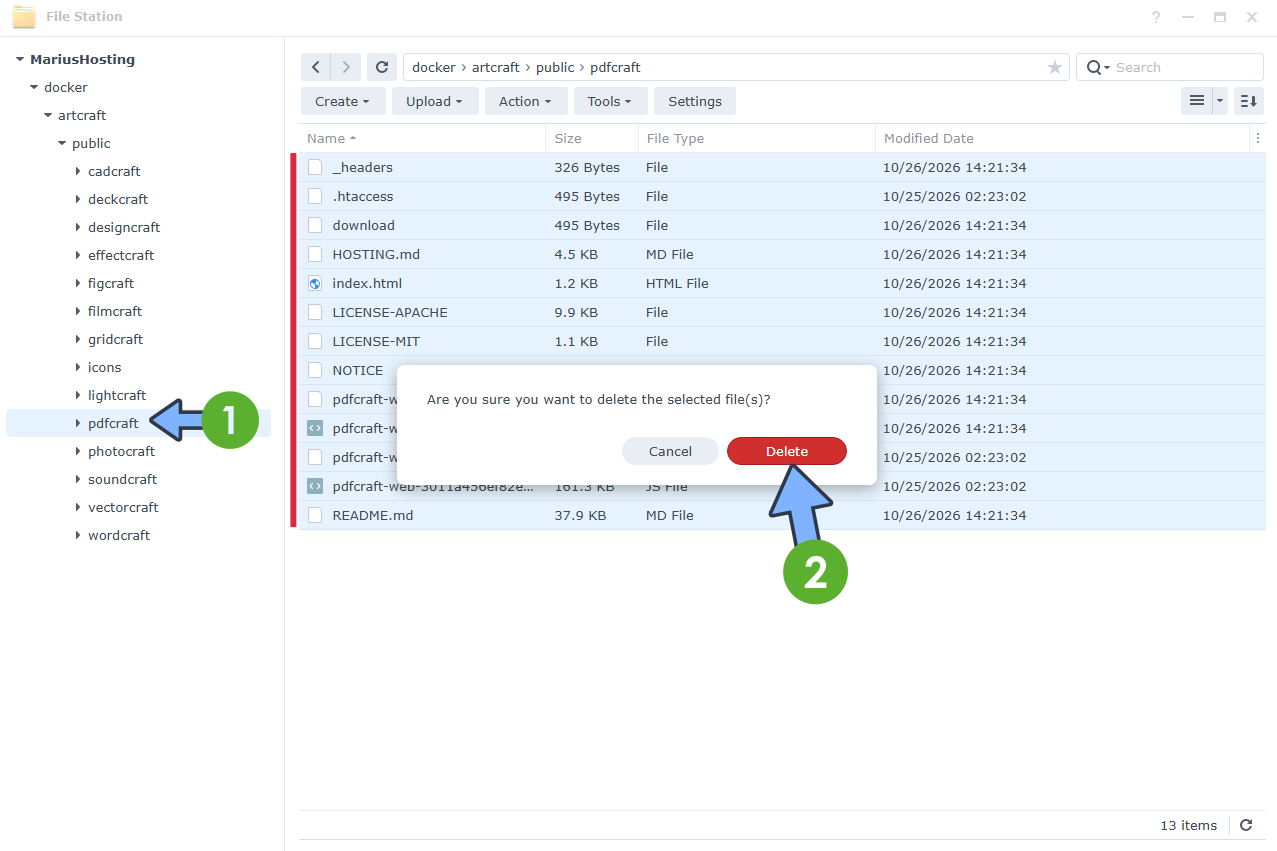Collapse the docker folder tree node
1277x851 pixels.
pyautogui.click(x=34, y=87)
